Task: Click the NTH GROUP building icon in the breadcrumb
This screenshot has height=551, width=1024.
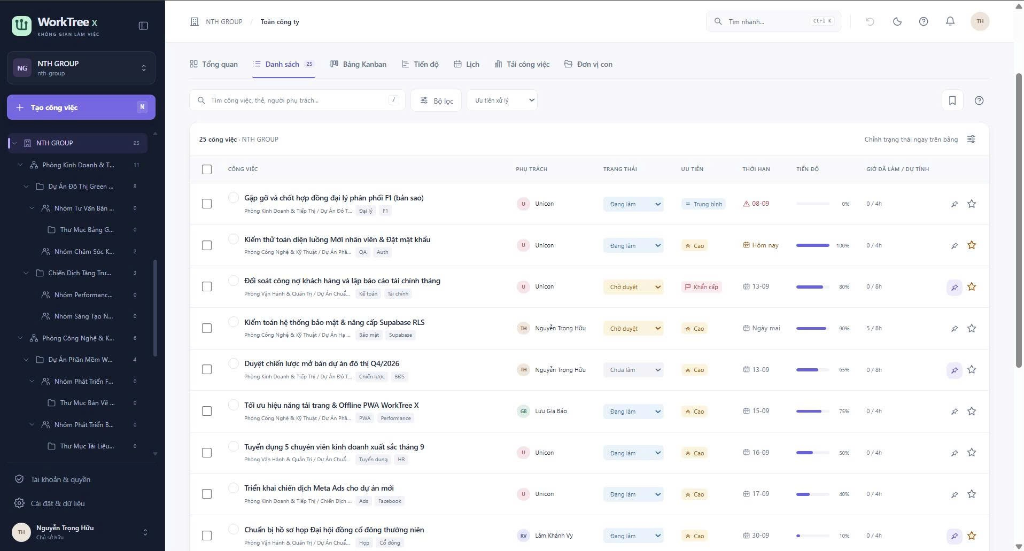Action: 194,22
